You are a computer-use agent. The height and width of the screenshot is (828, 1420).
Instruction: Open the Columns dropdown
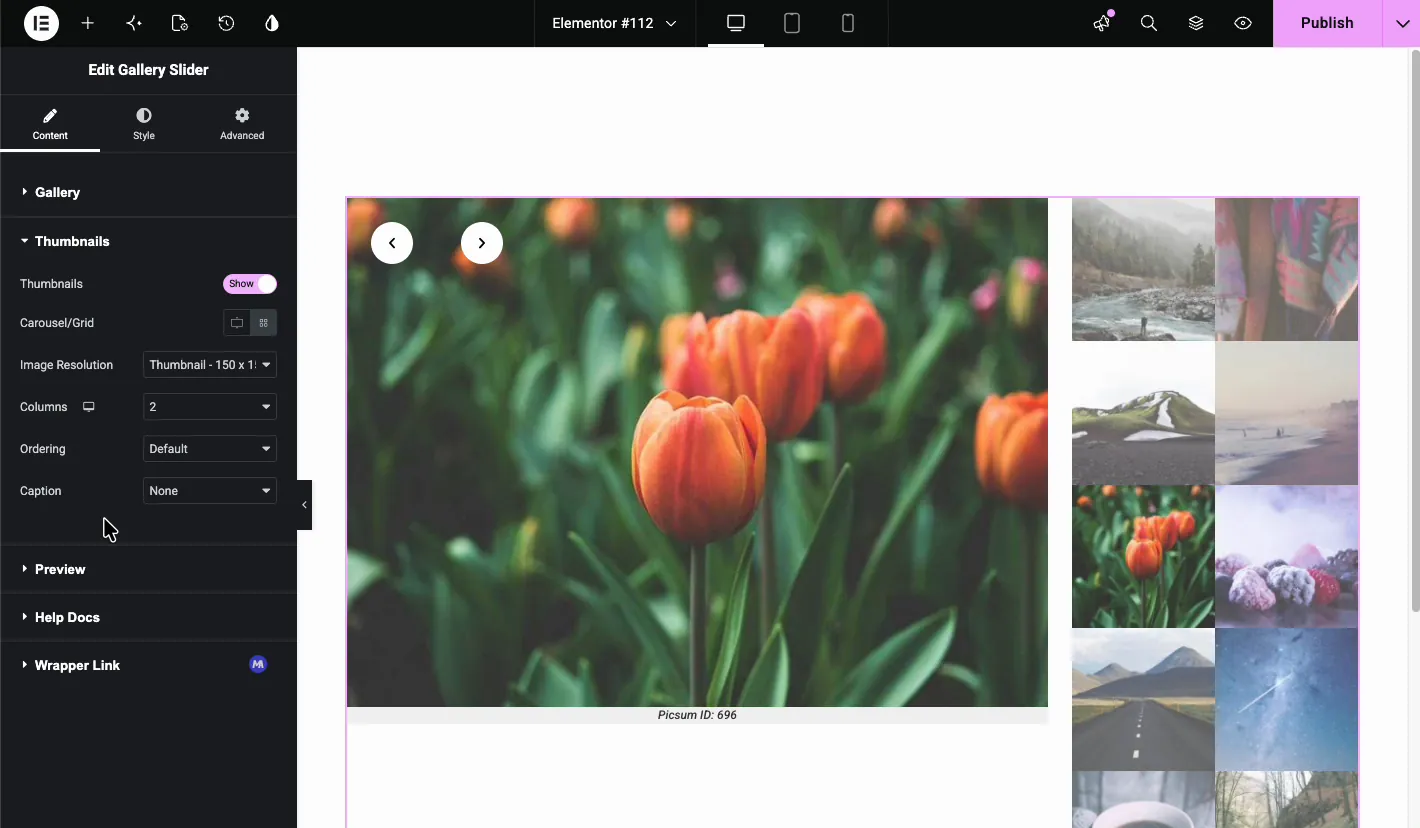tap(210, 407)
